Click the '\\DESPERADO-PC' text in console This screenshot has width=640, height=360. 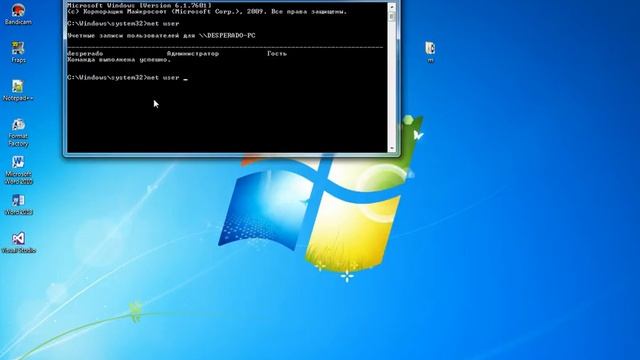pos(227,36)
